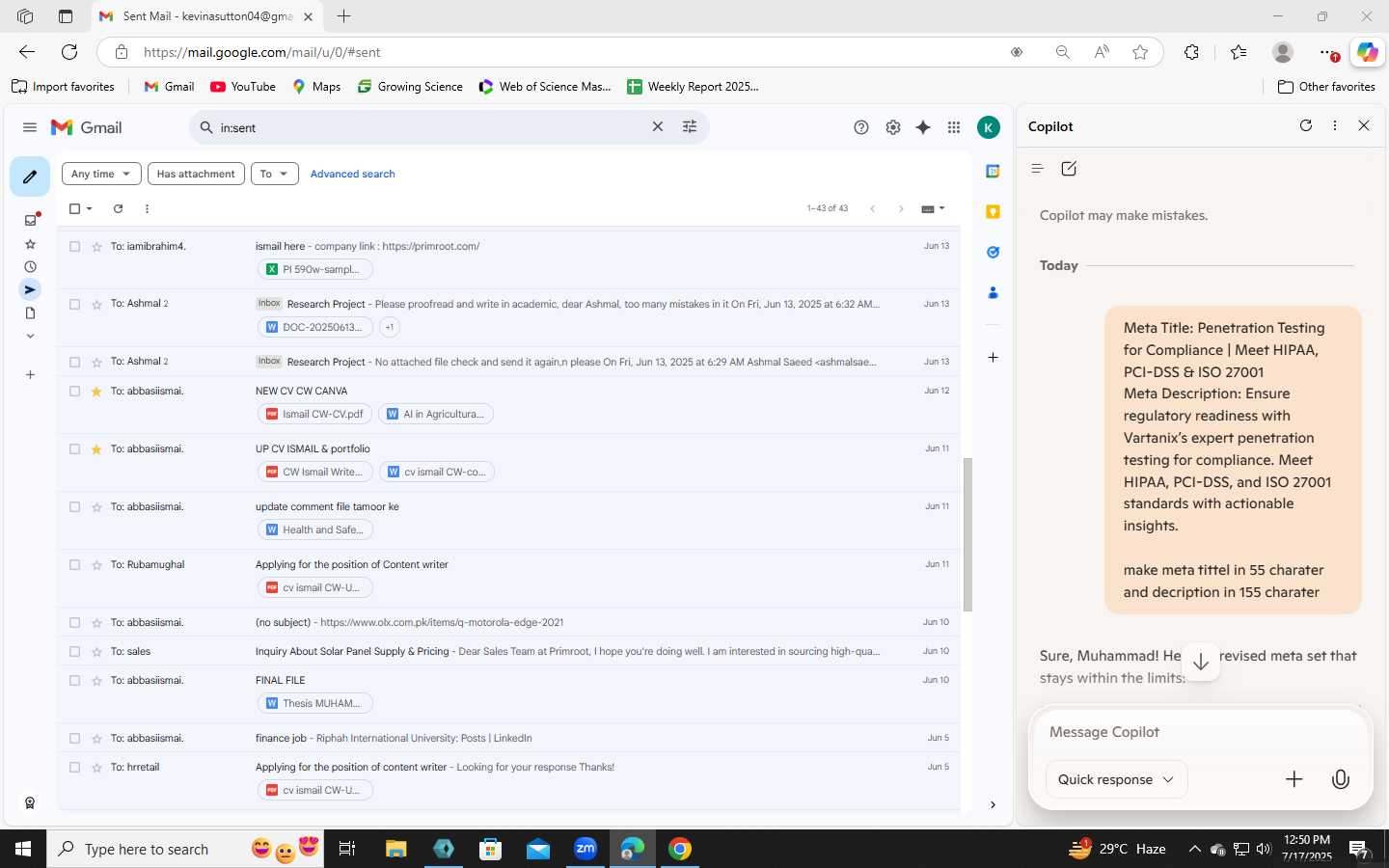Open the Thesis MUHAM attachment chip
This screenshot has width=1389, height=868.
click(315, 703)
